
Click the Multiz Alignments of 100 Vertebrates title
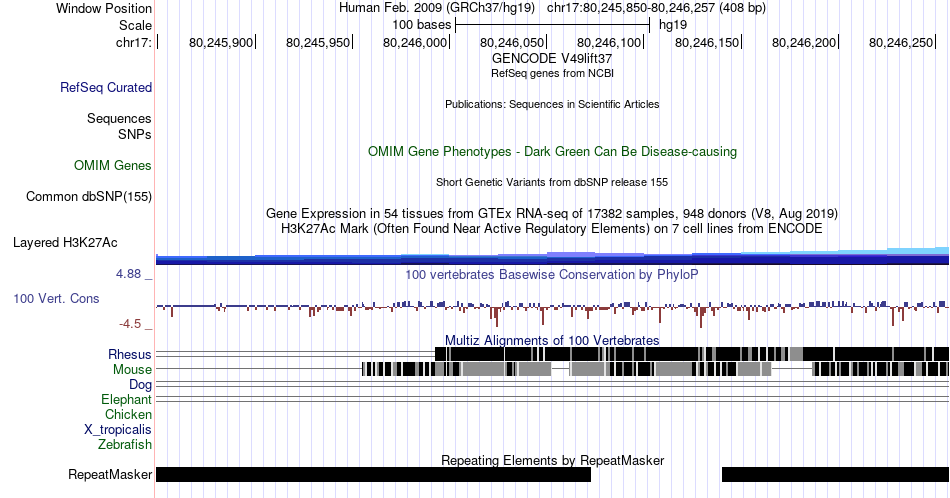(552, 340)
